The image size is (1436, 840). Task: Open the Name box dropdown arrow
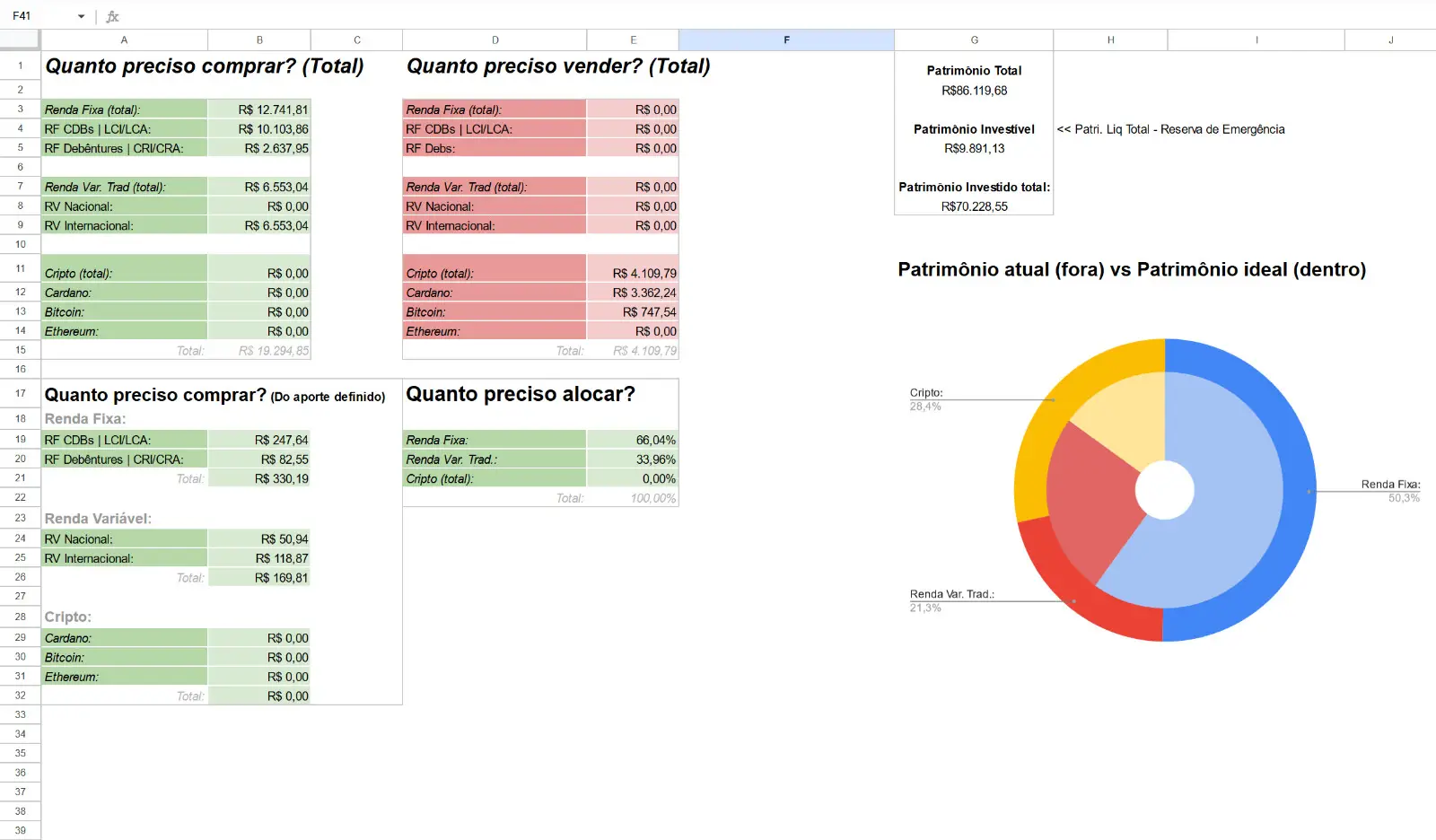tap(81, 16)
